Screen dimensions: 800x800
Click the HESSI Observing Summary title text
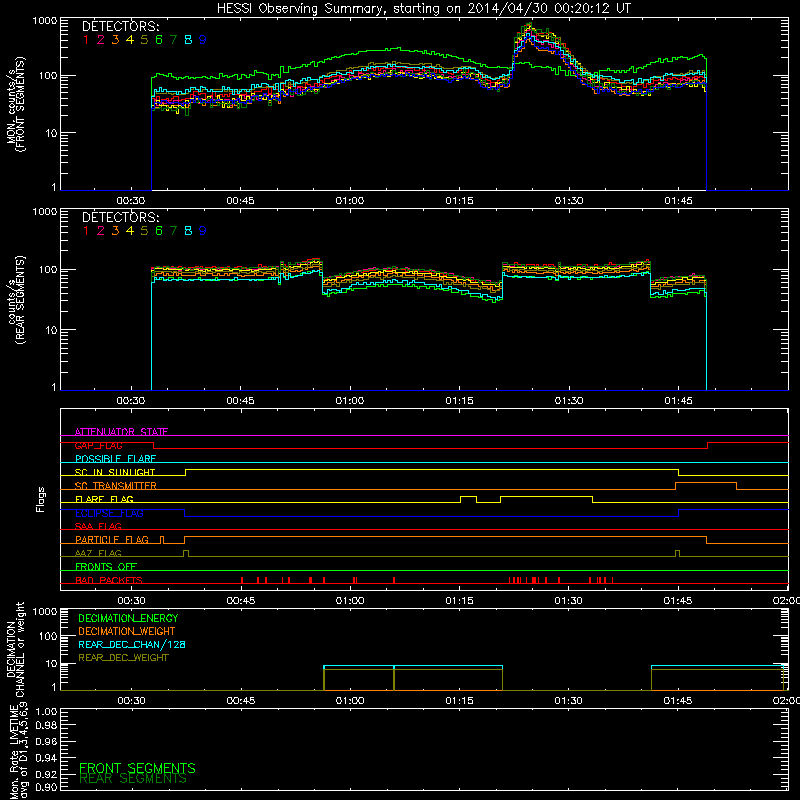point(424,9)
